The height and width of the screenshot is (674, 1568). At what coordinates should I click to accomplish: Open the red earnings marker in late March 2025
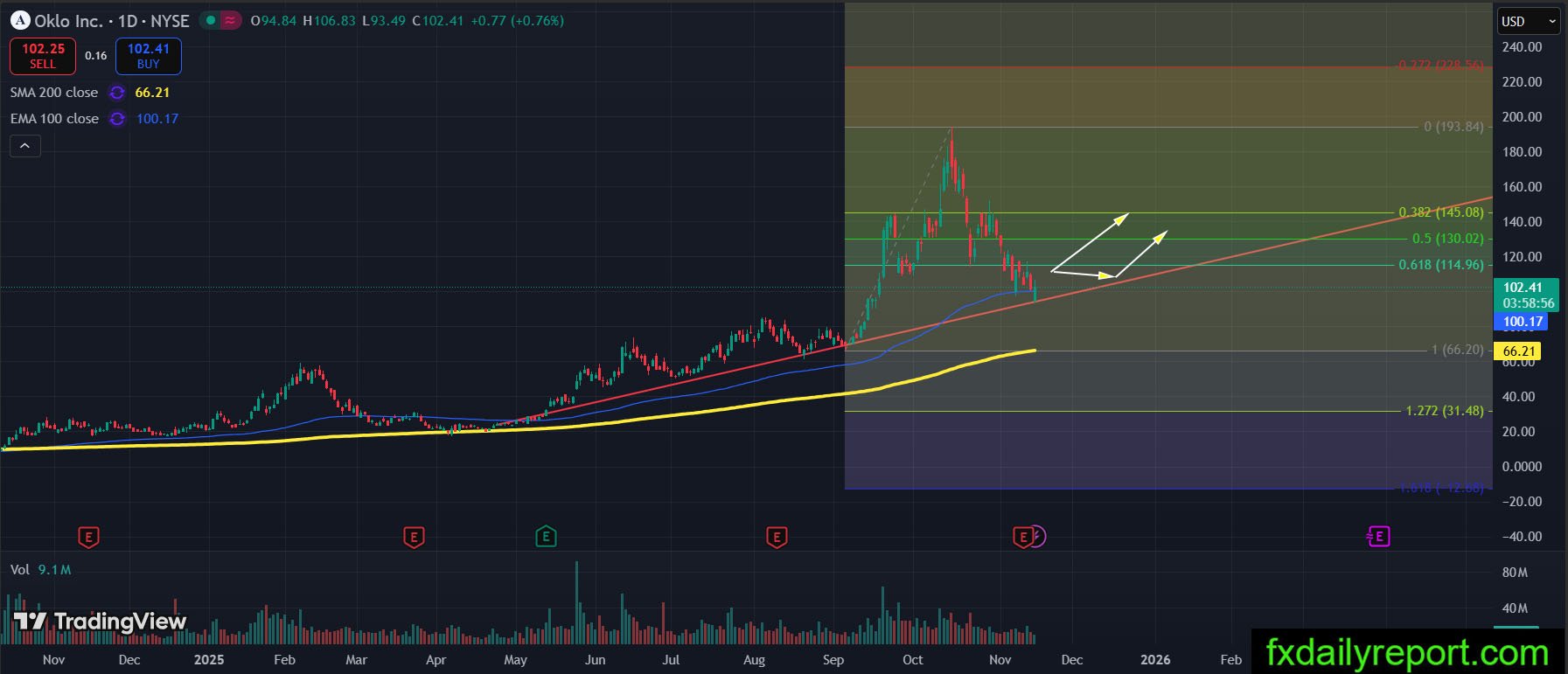click(x=415, y=537)
